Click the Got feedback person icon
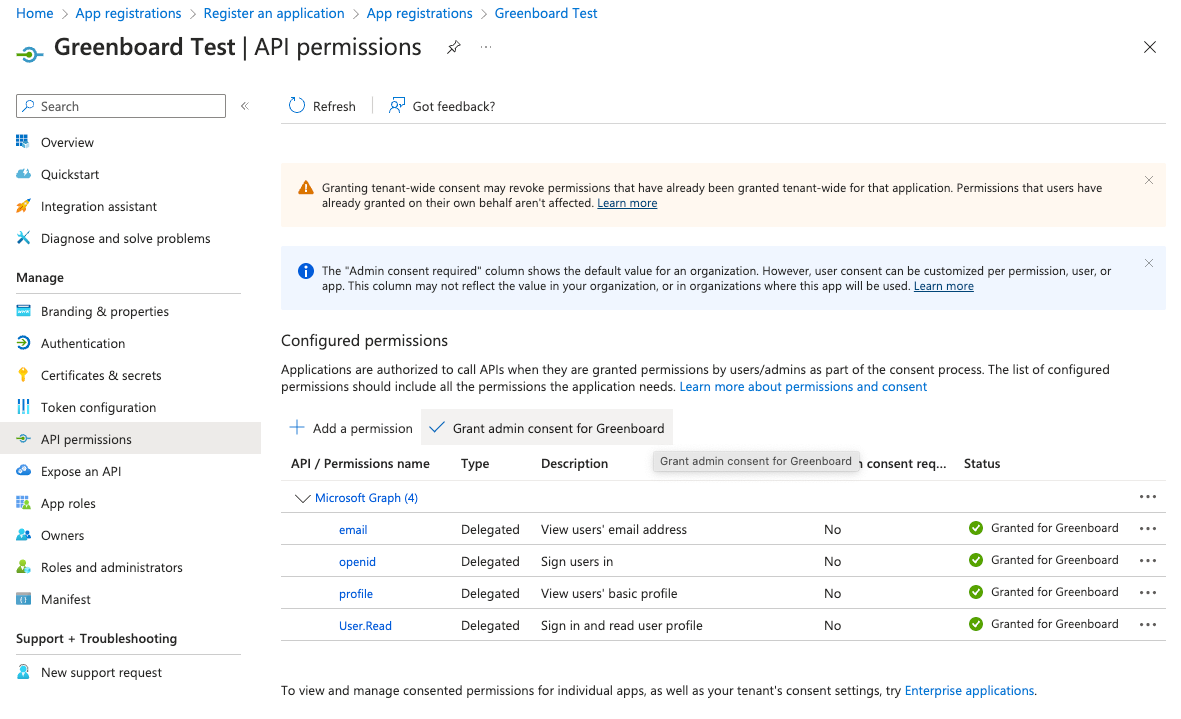This screenshot has width=1181, height=719. (x=397, y=105)
